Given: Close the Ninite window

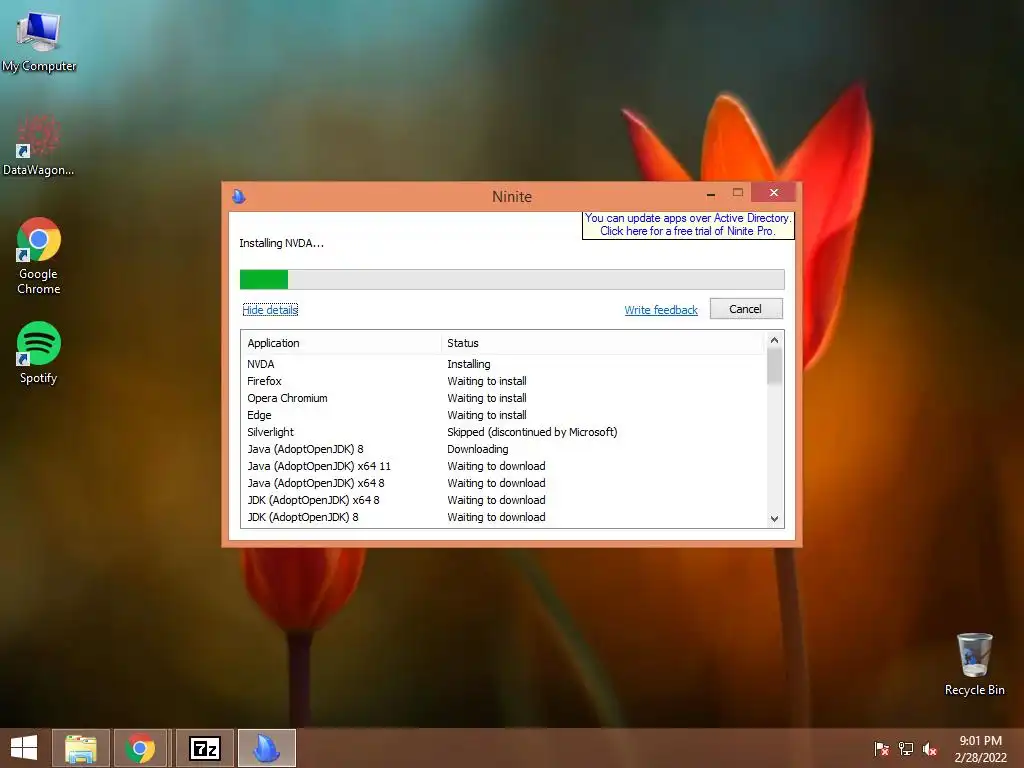Looking at the screenshot, I should tap(774, 193).
